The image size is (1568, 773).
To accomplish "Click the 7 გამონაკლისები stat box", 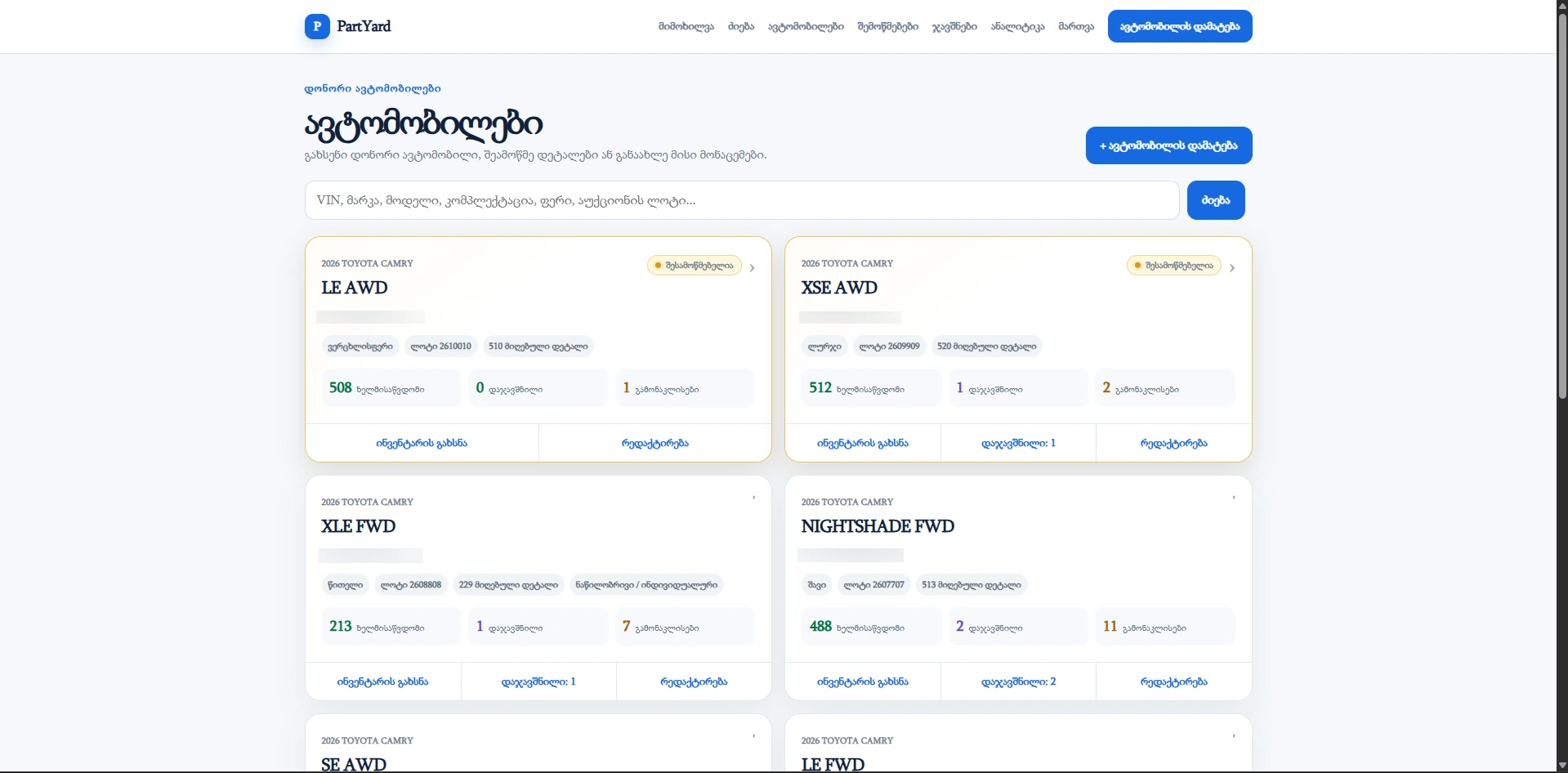I will (x=685, y=626).
